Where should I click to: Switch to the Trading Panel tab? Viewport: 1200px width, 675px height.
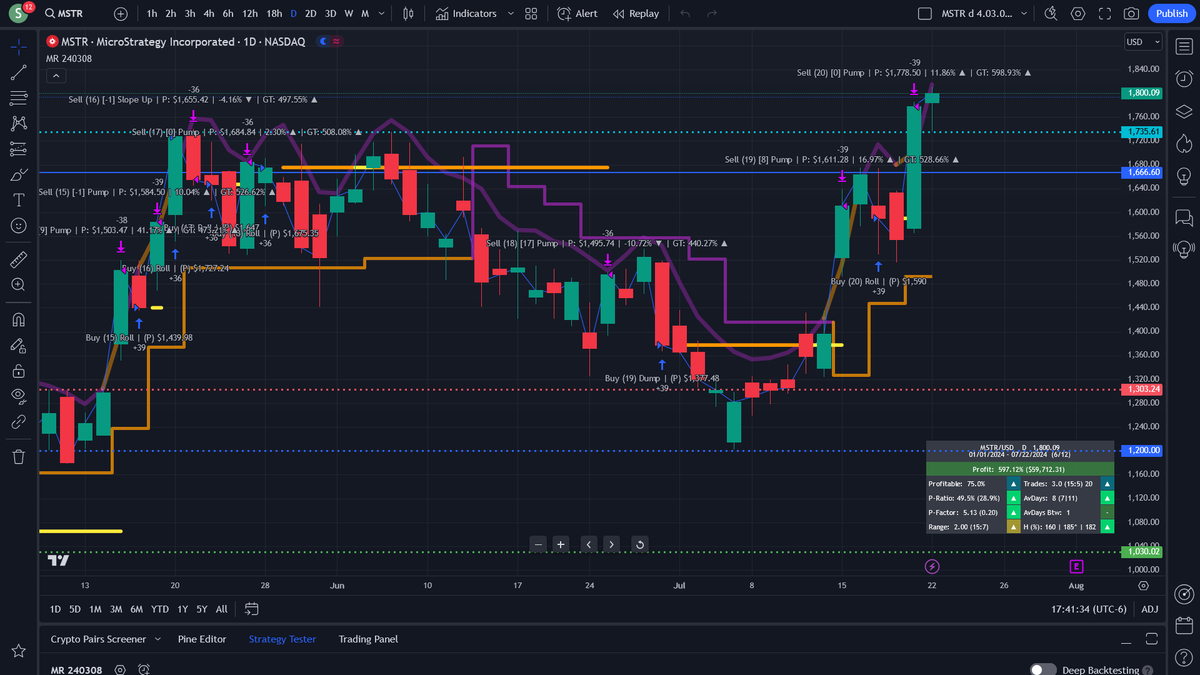pos(368,639)
